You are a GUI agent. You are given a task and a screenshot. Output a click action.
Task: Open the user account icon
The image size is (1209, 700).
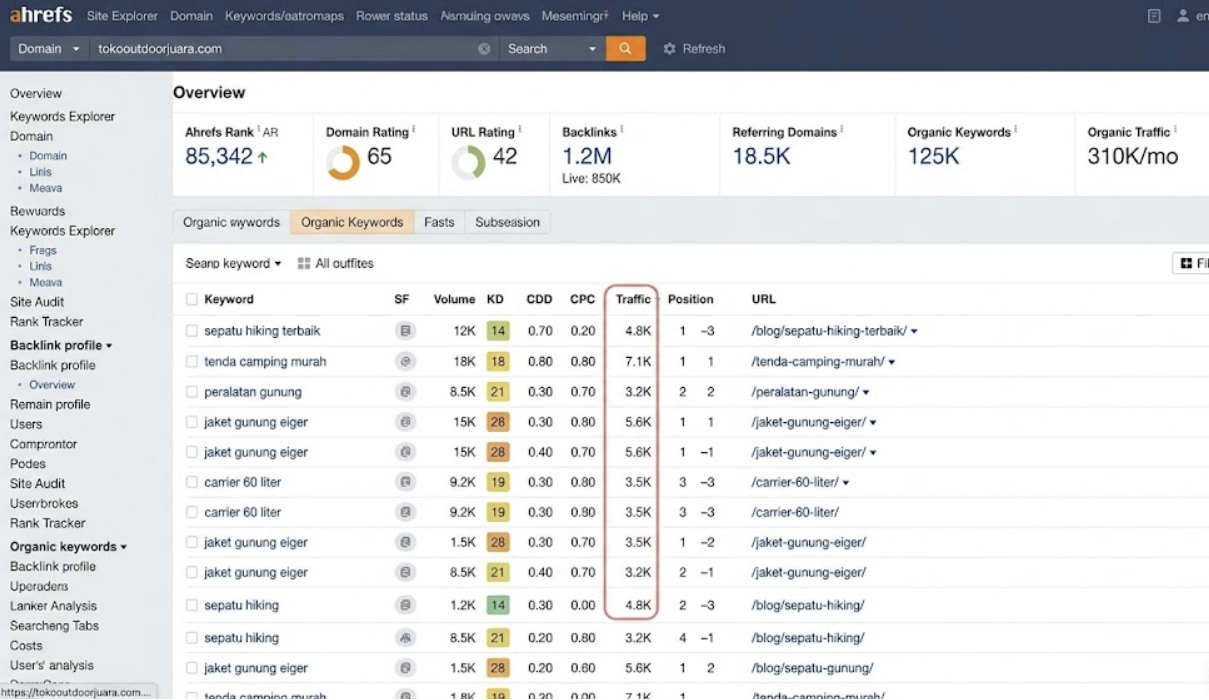tap(1183, 16)
